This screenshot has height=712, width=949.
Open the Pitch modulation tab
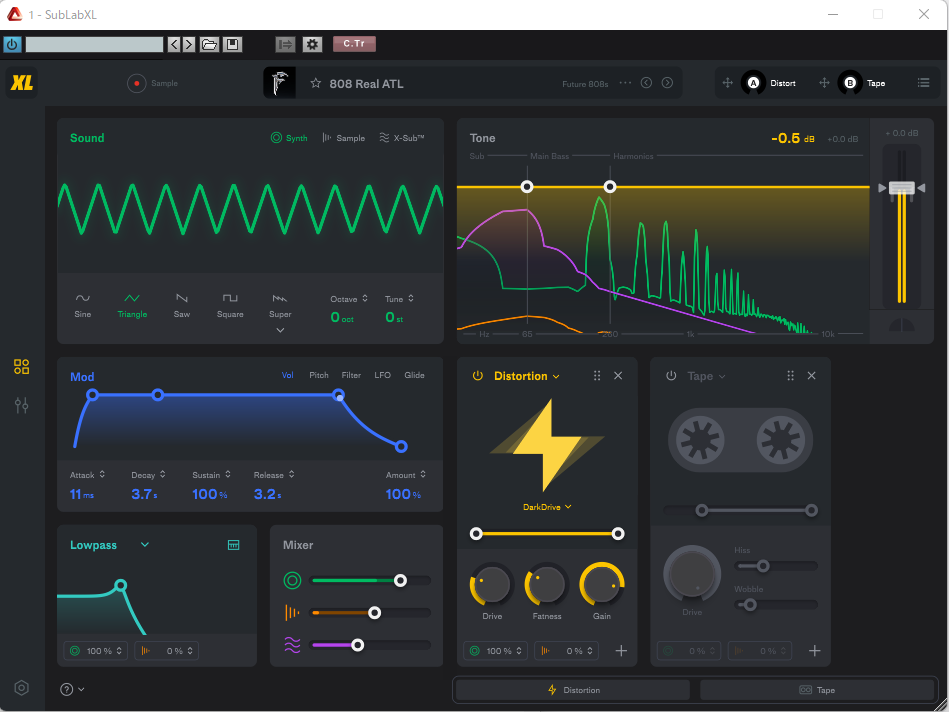(x=319, y=375)
